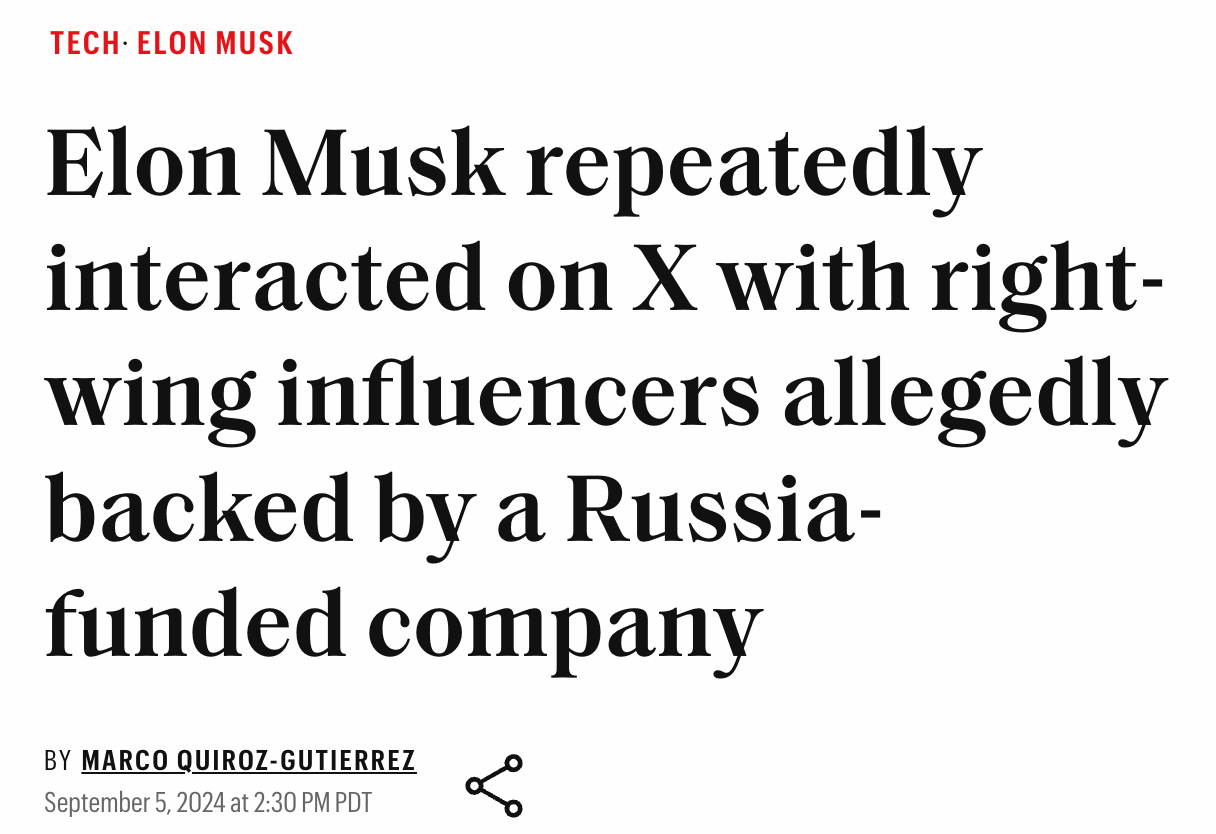Click the word "backed" in headline
Image resolution: width=1216 pixels, height=834 pixels.
coord(195,508)
